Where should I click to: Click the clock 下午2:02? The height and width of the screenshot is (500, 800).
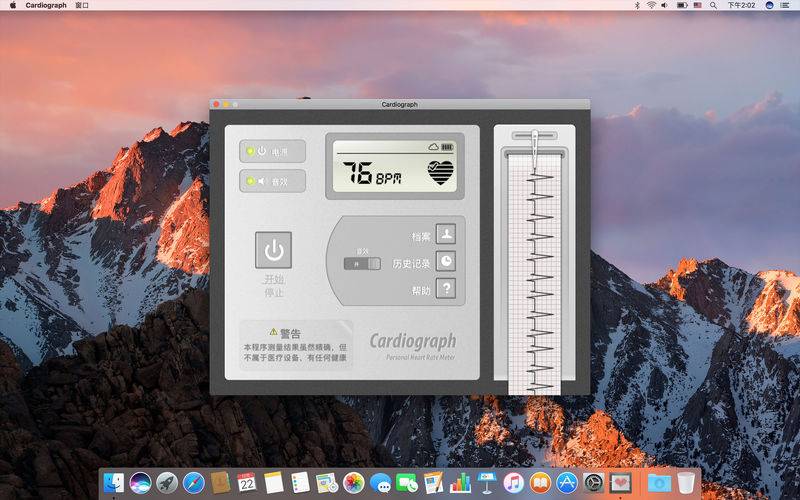[741, 5]
